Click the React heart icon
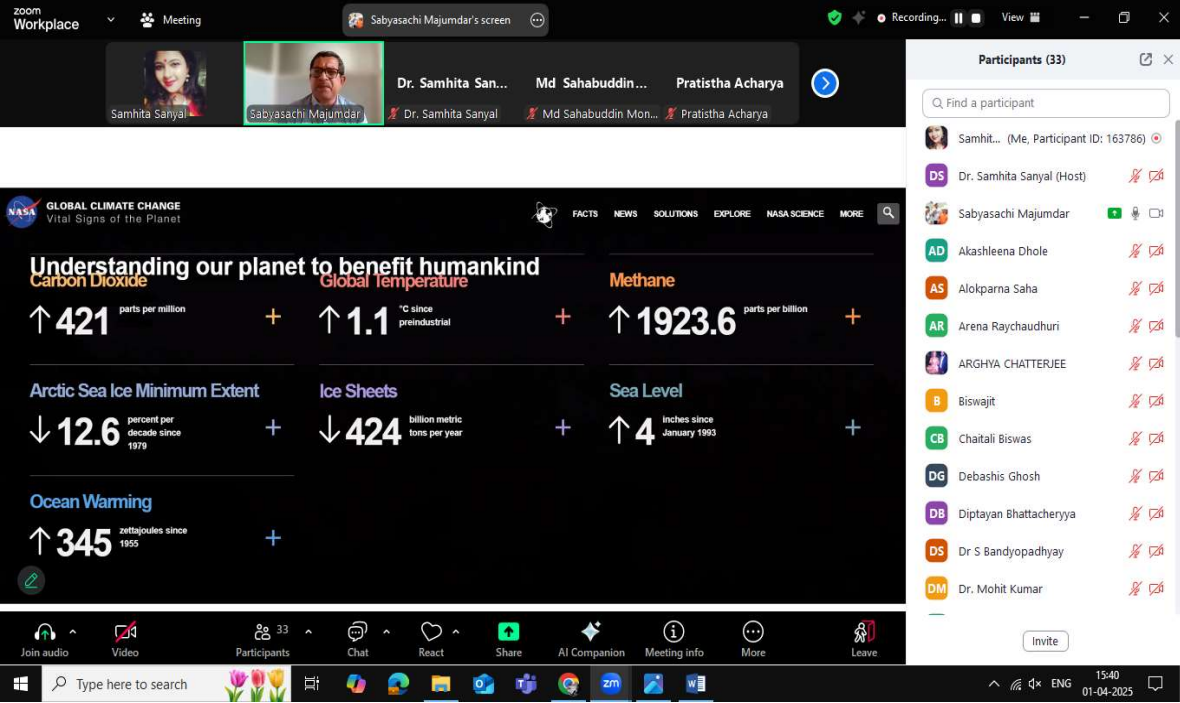1180x703 pixels. click(431, 631)
